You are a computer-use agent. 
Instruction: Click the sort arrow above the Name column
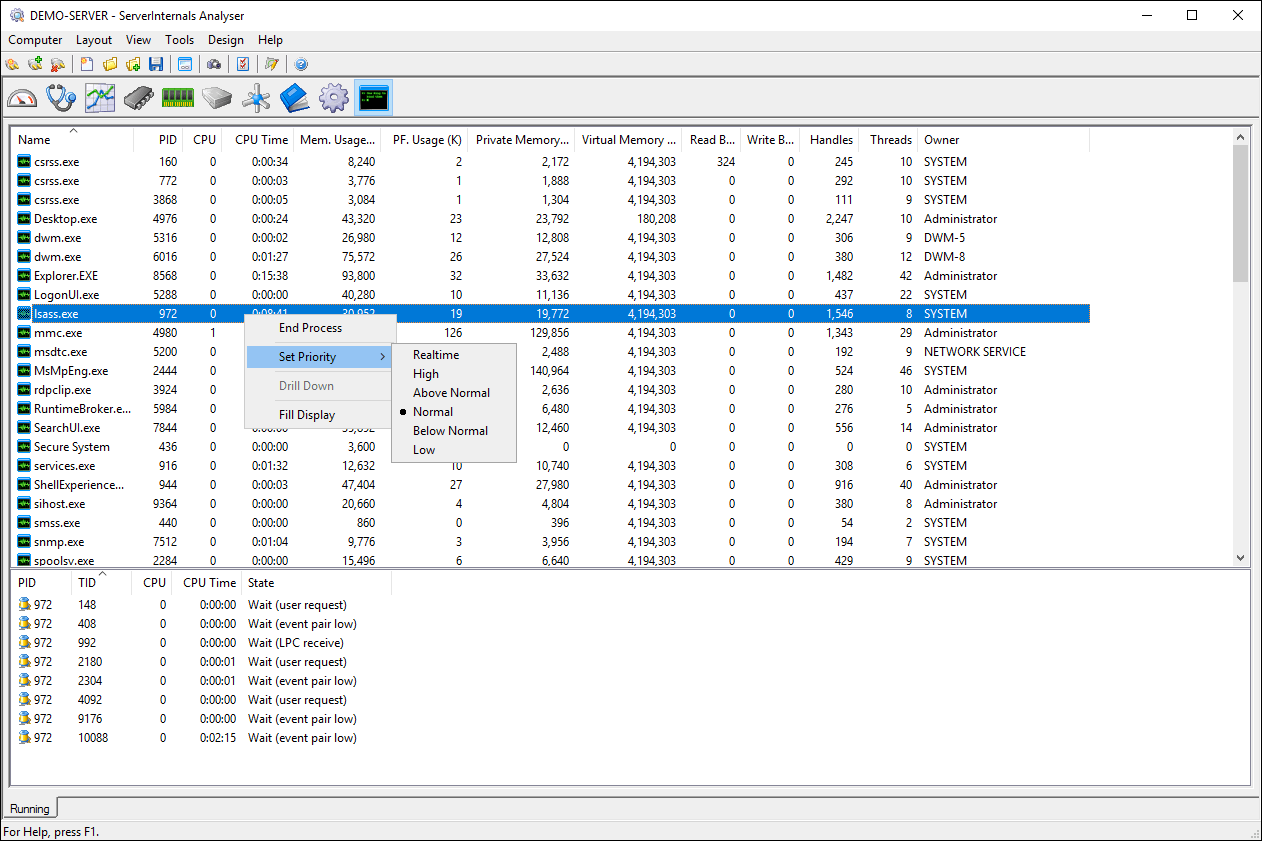(73, 131)
